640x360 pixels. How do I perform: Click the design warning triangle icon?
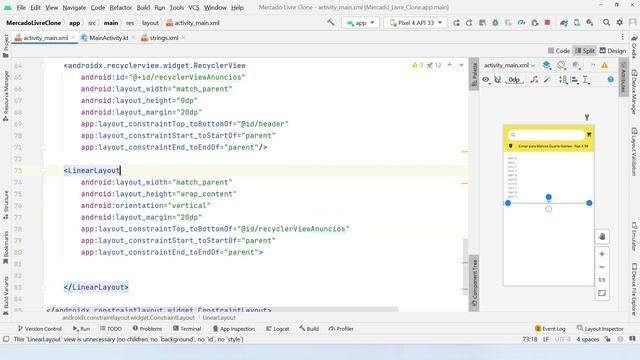(x=604, y=65)
